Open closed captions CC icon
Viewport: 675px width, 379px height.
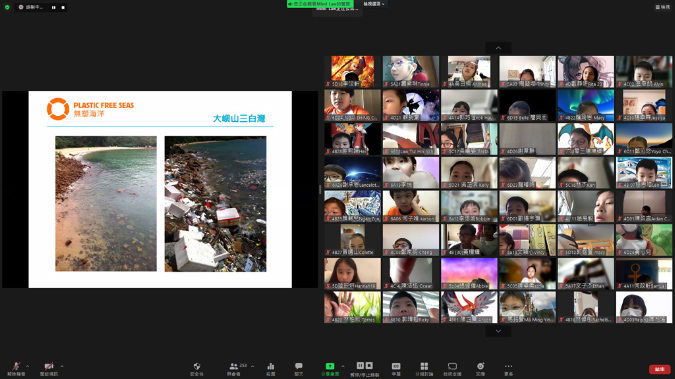(x=396, y=367)
